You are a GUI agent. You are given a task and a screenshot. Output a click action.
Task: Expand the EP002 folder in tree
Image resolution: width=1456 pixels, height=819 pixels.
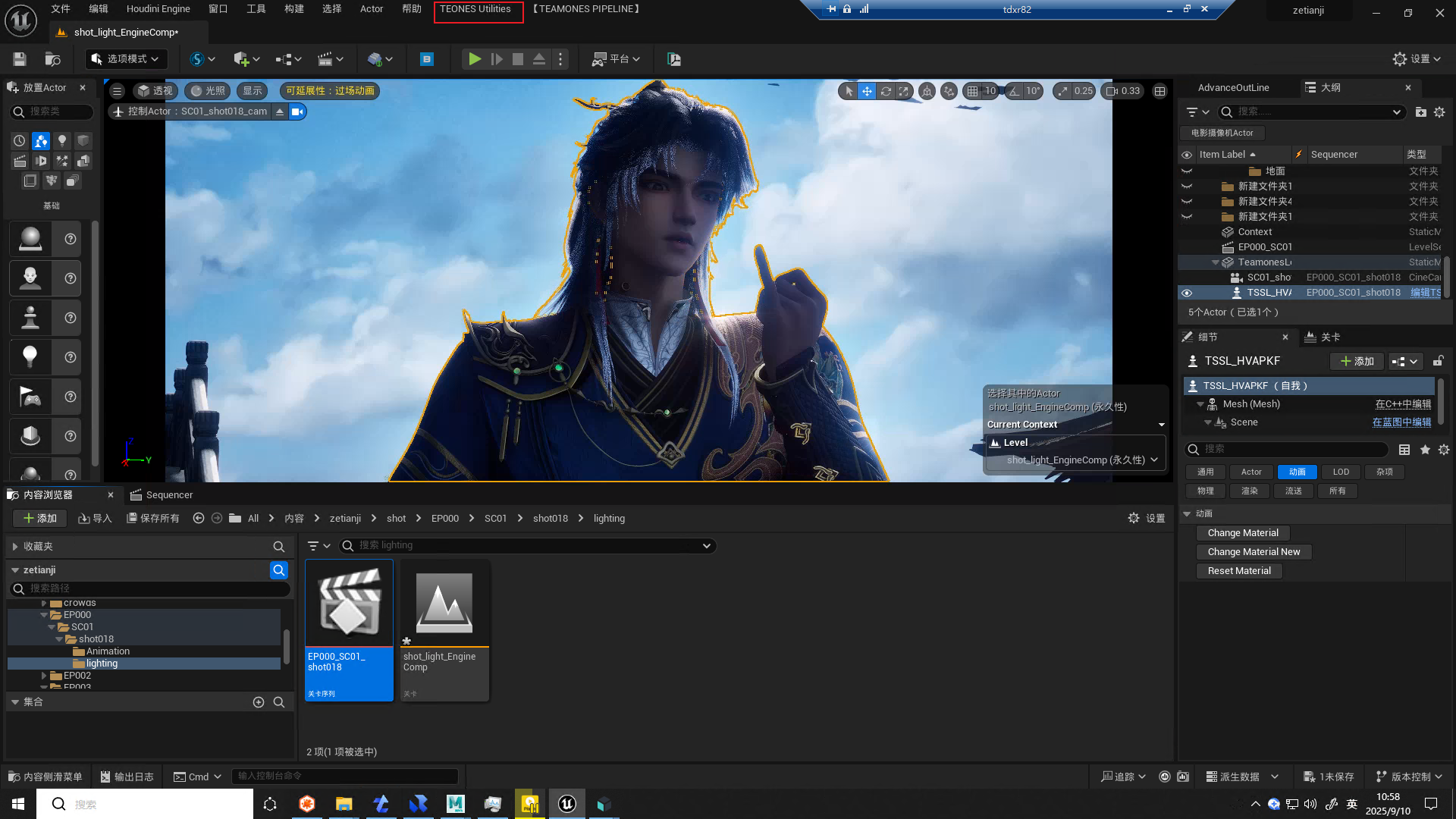[x=44, y=676]
